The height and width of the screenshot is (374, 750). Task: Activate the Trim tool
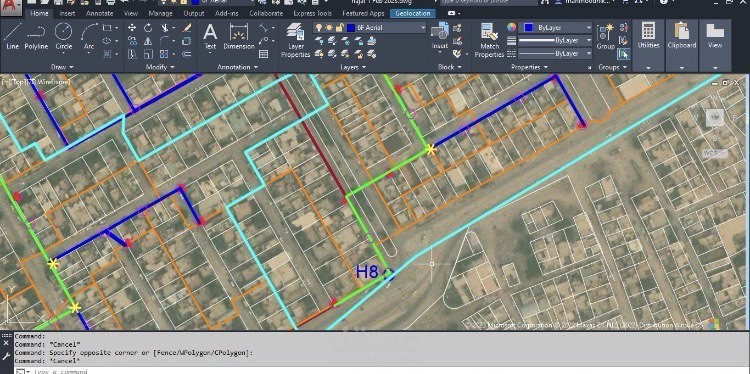coord(165,28)
